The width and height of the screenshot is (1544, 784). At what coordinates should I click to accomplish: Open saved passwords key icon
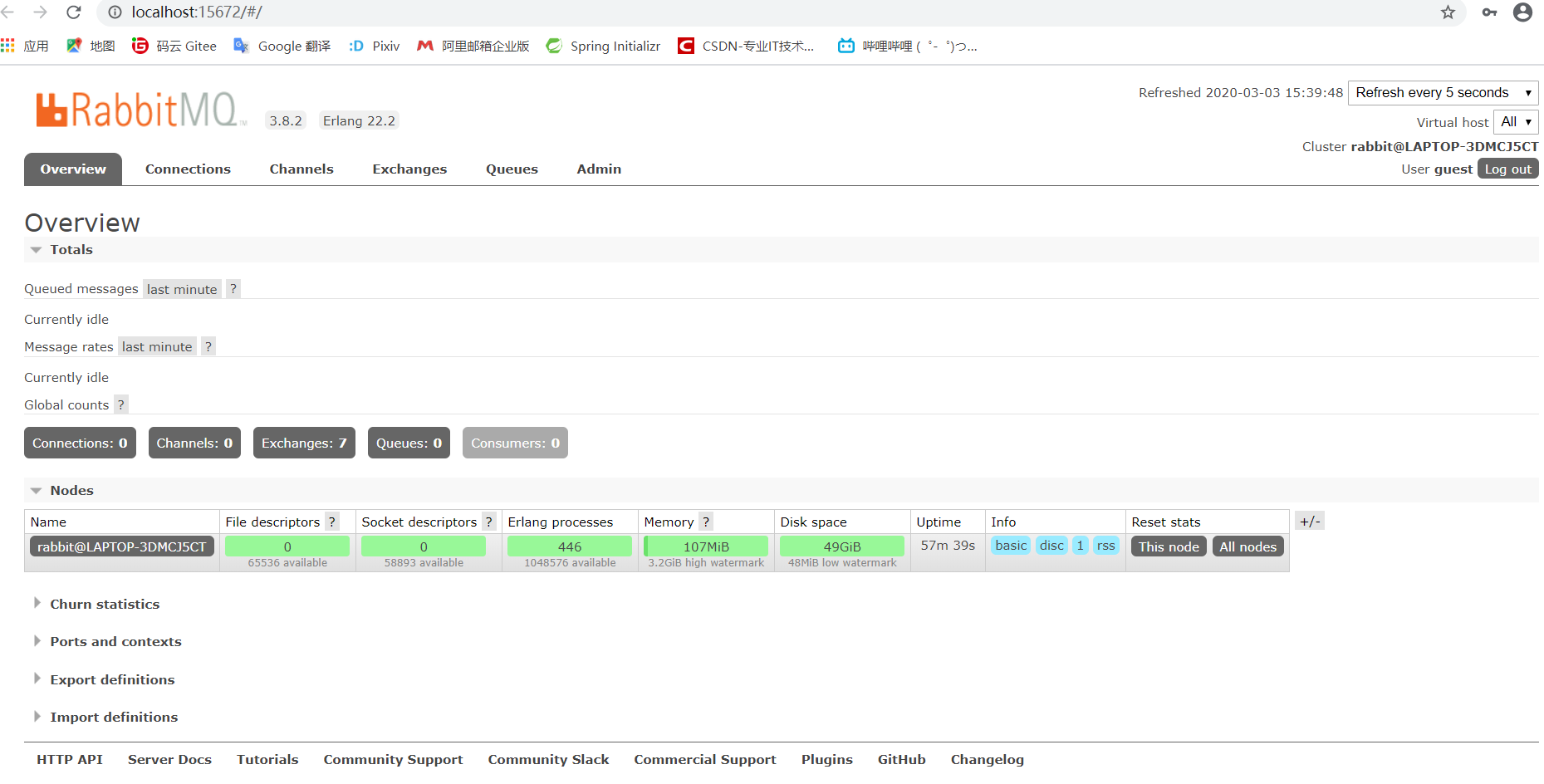coord(1489,12)
